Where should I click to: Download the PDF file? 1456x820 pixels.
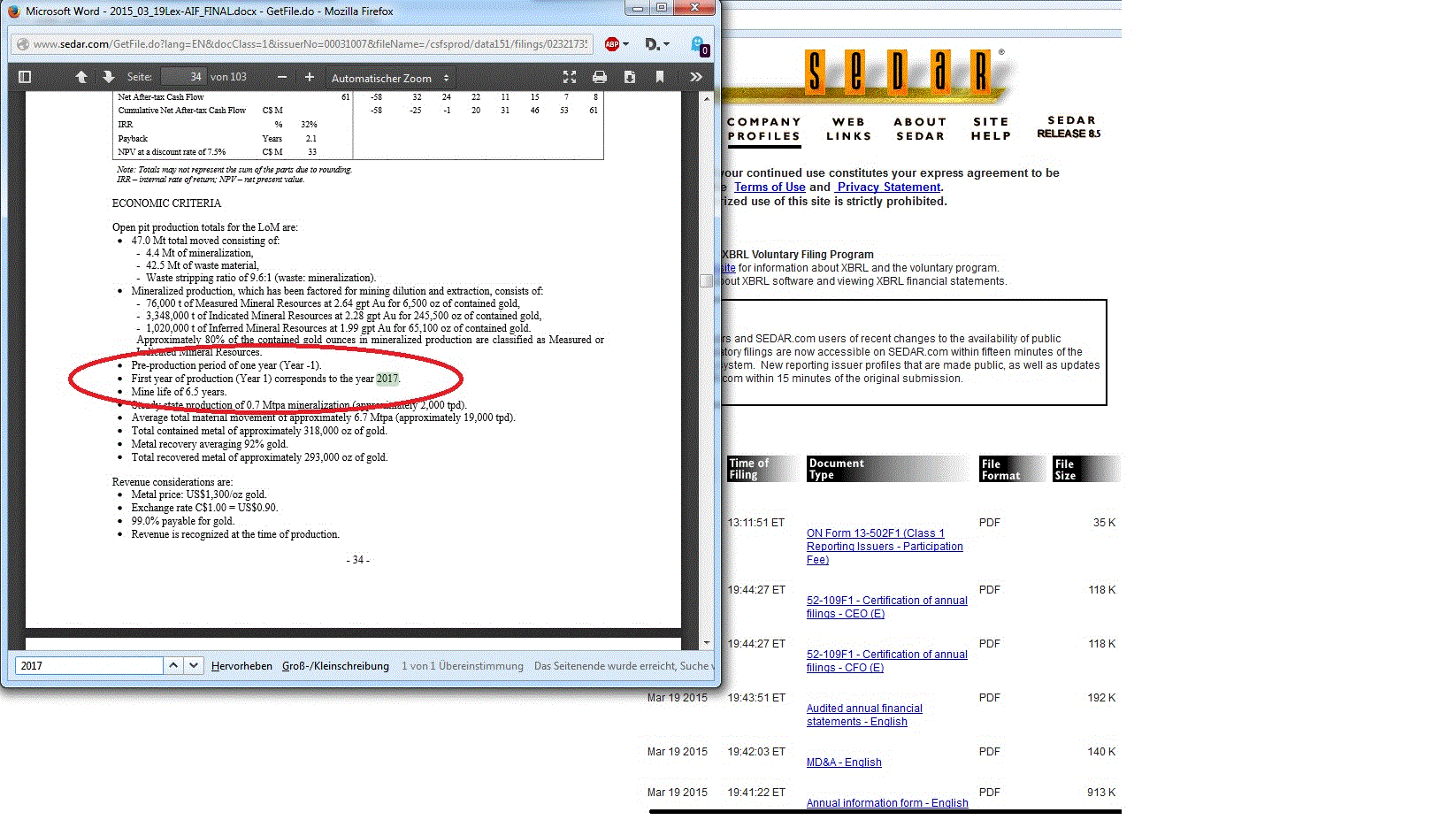pos(630,77)
